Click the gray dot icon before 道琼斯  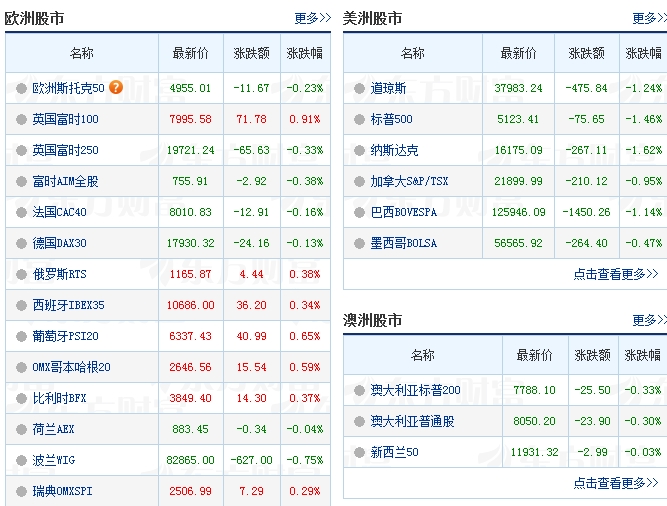tap(359, 88)
